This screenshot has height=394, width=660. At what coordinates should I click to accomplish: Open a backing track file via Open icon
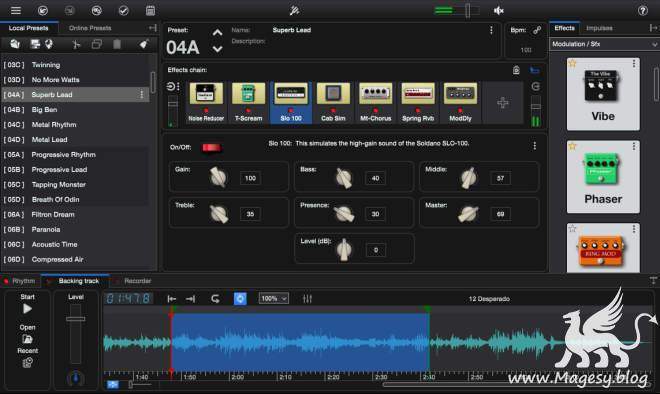coord(27,339)
